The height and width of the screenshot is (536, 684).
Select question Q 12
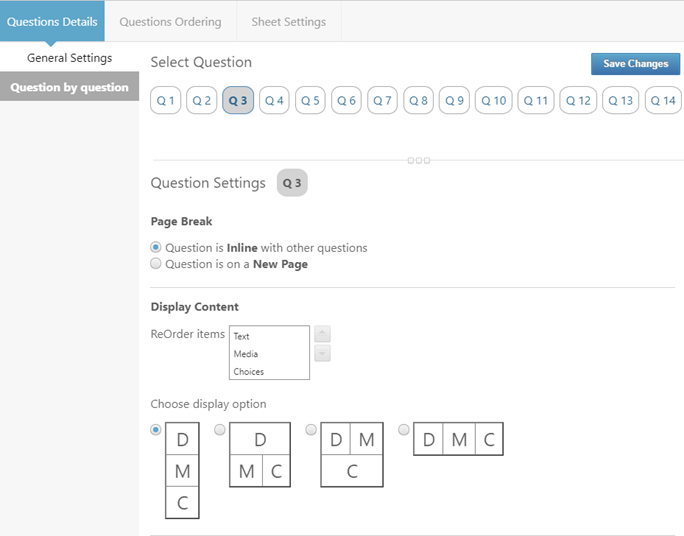(x=578, y=101)
